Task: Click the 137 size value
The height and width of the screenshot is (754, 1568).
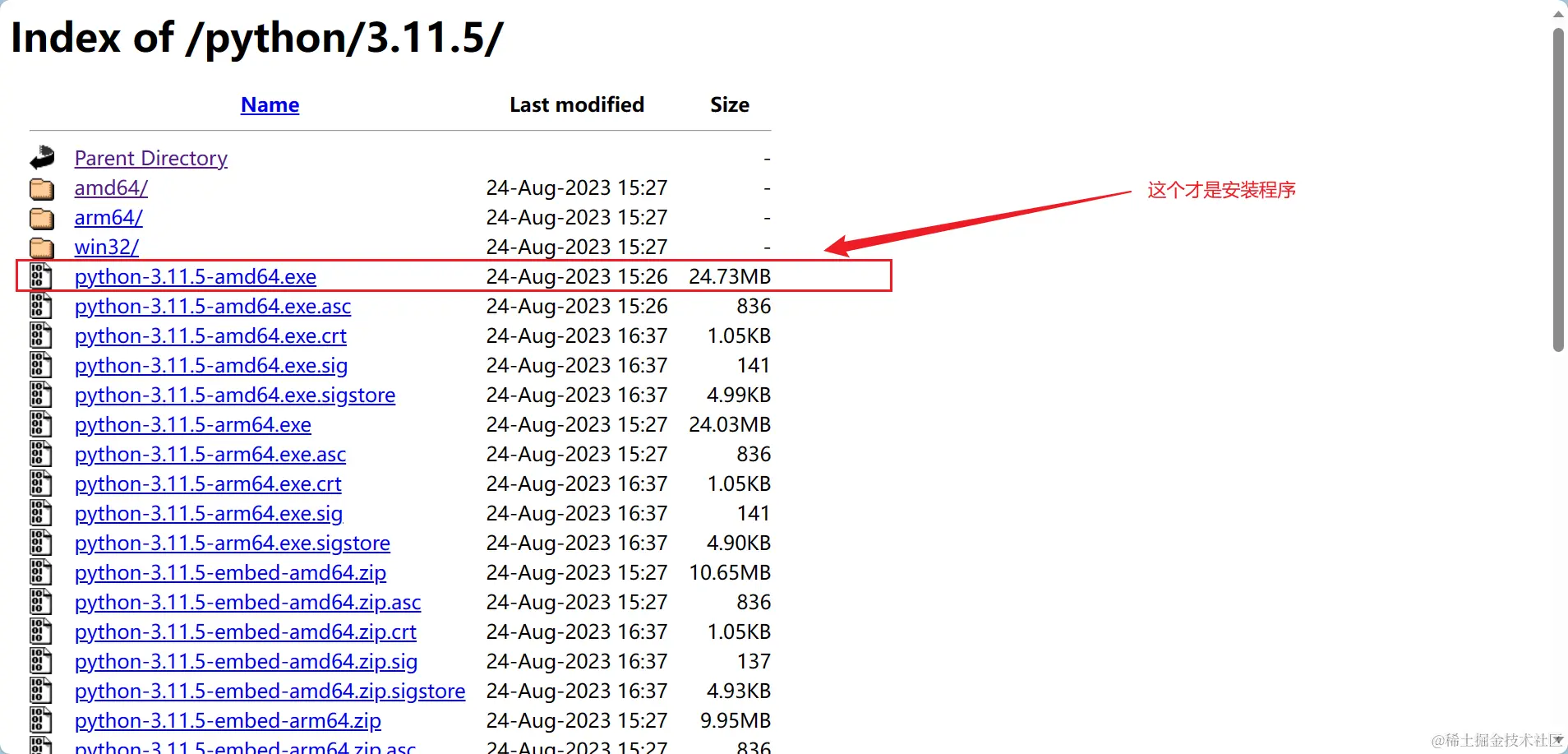Action: tap(754, 661)
